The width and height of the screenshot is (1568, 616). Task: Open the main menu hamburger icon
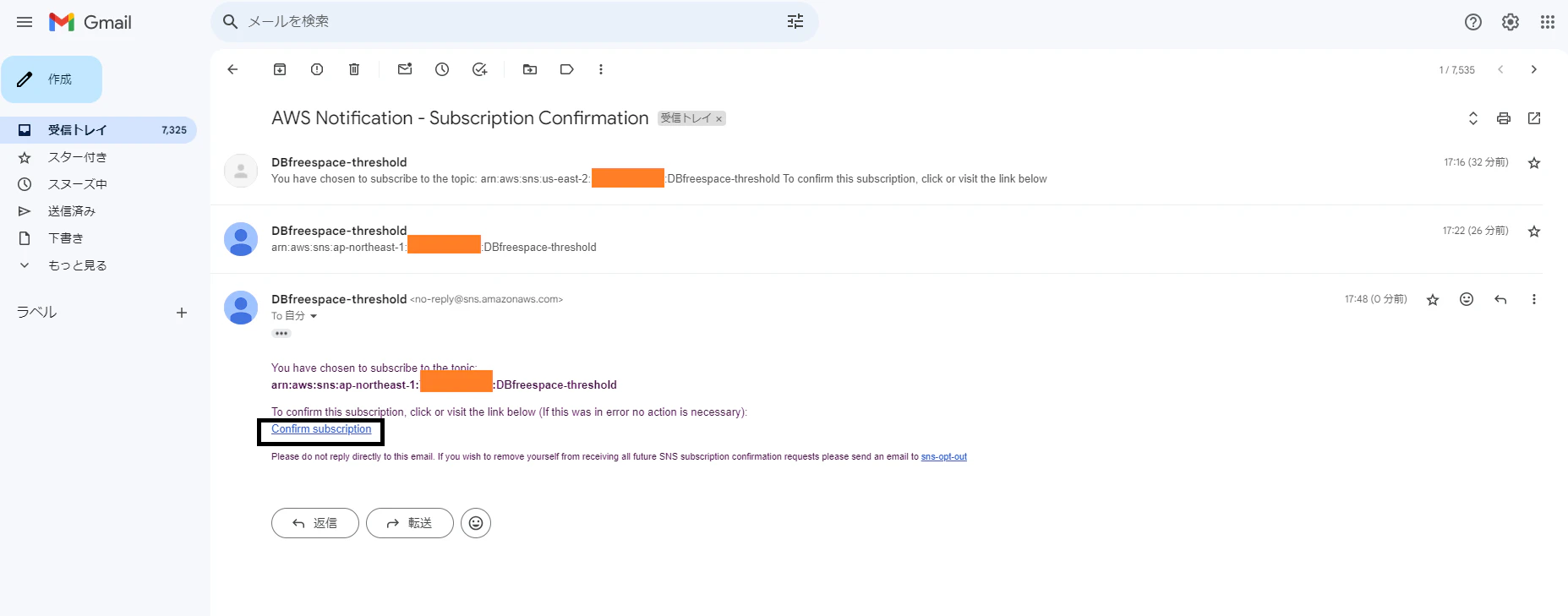25,22
